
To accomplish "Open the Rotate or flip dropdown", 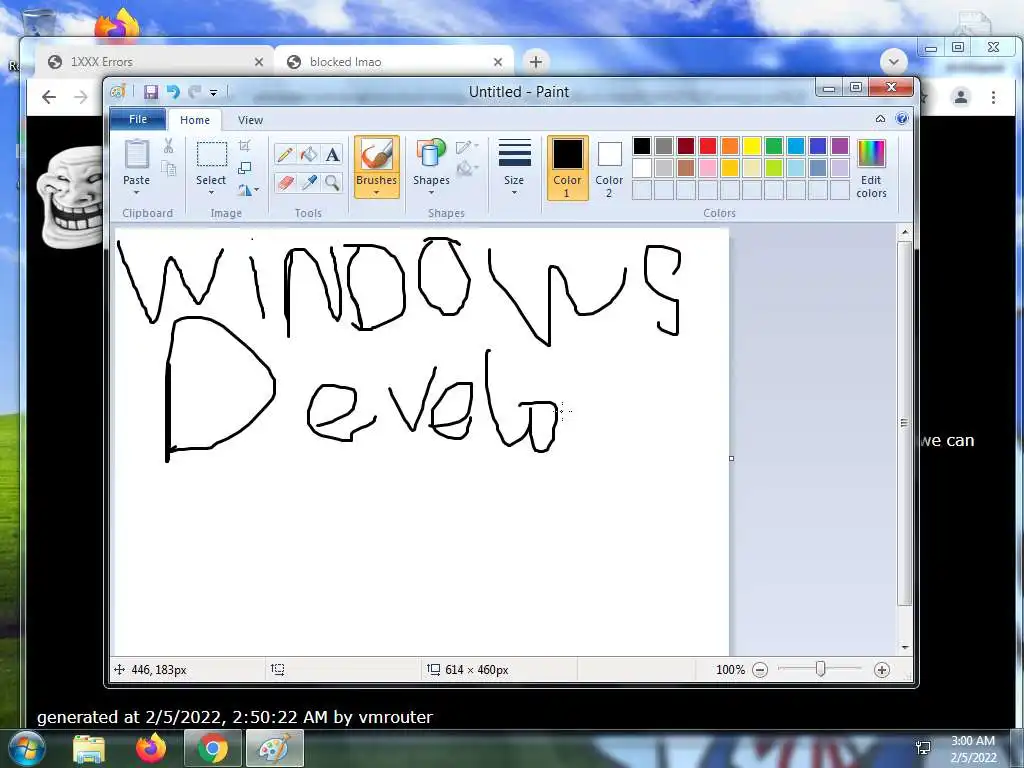I will pos(248,190).
